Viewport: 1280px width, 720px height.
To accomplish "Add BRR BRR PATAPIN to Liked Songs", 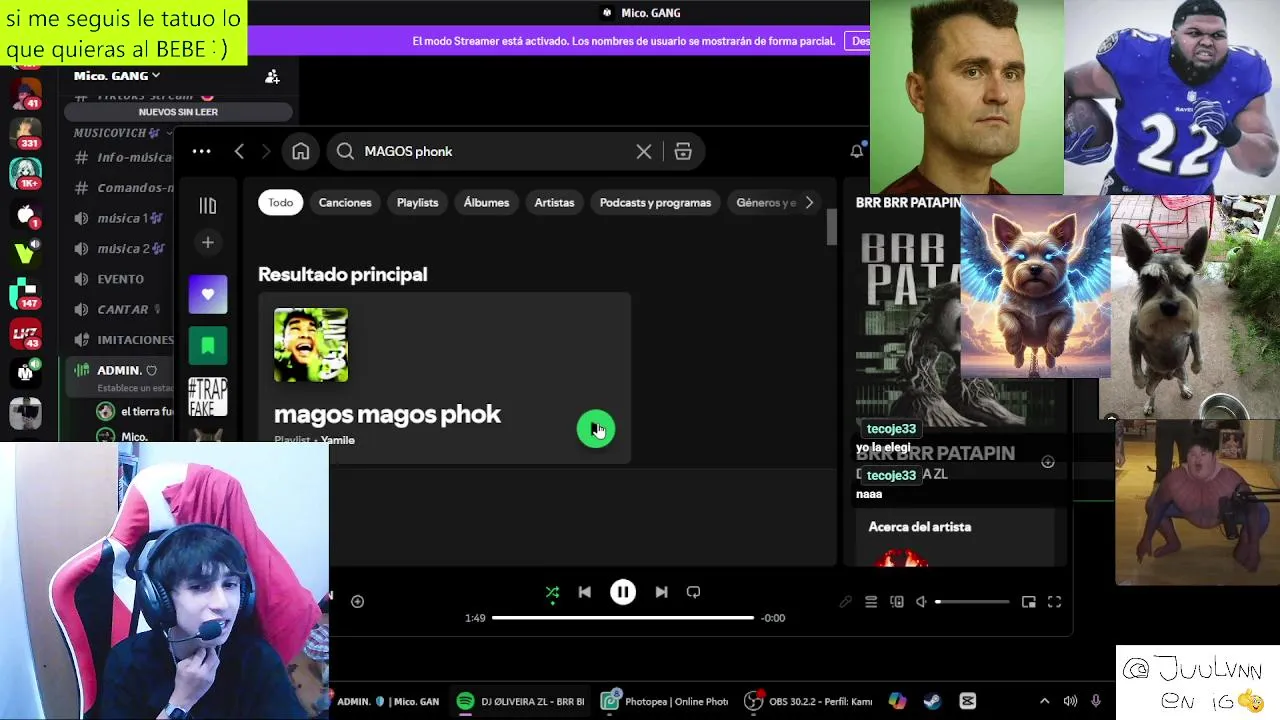I will [x=1047, y=462].
